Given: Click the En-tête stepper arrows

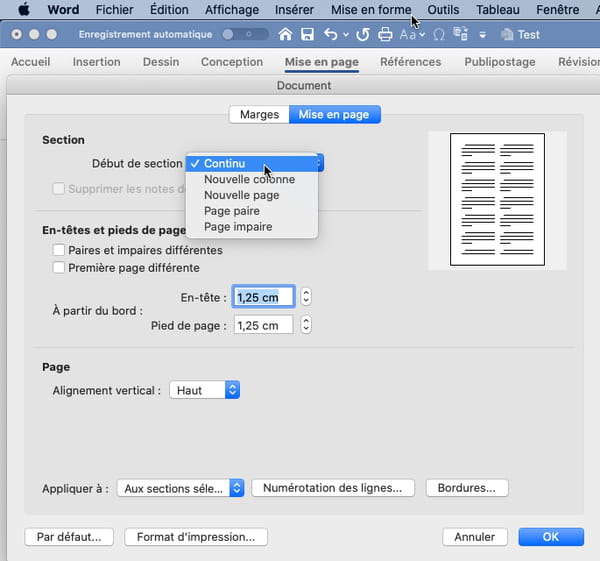Looking at the screenshot, I should (x=306, y=297).
